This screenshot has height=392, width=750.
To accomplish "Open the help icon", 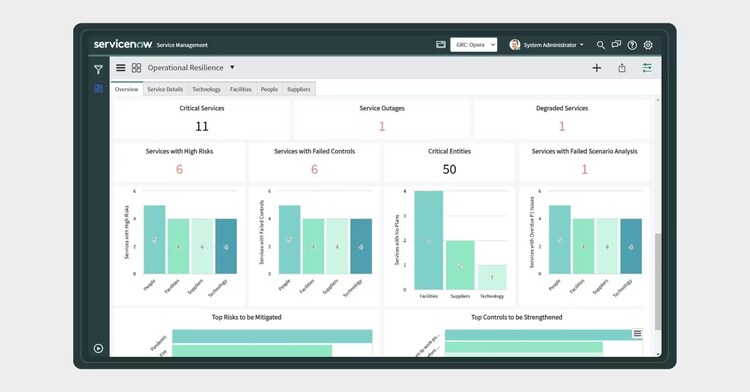I will [x=632, y=45].
